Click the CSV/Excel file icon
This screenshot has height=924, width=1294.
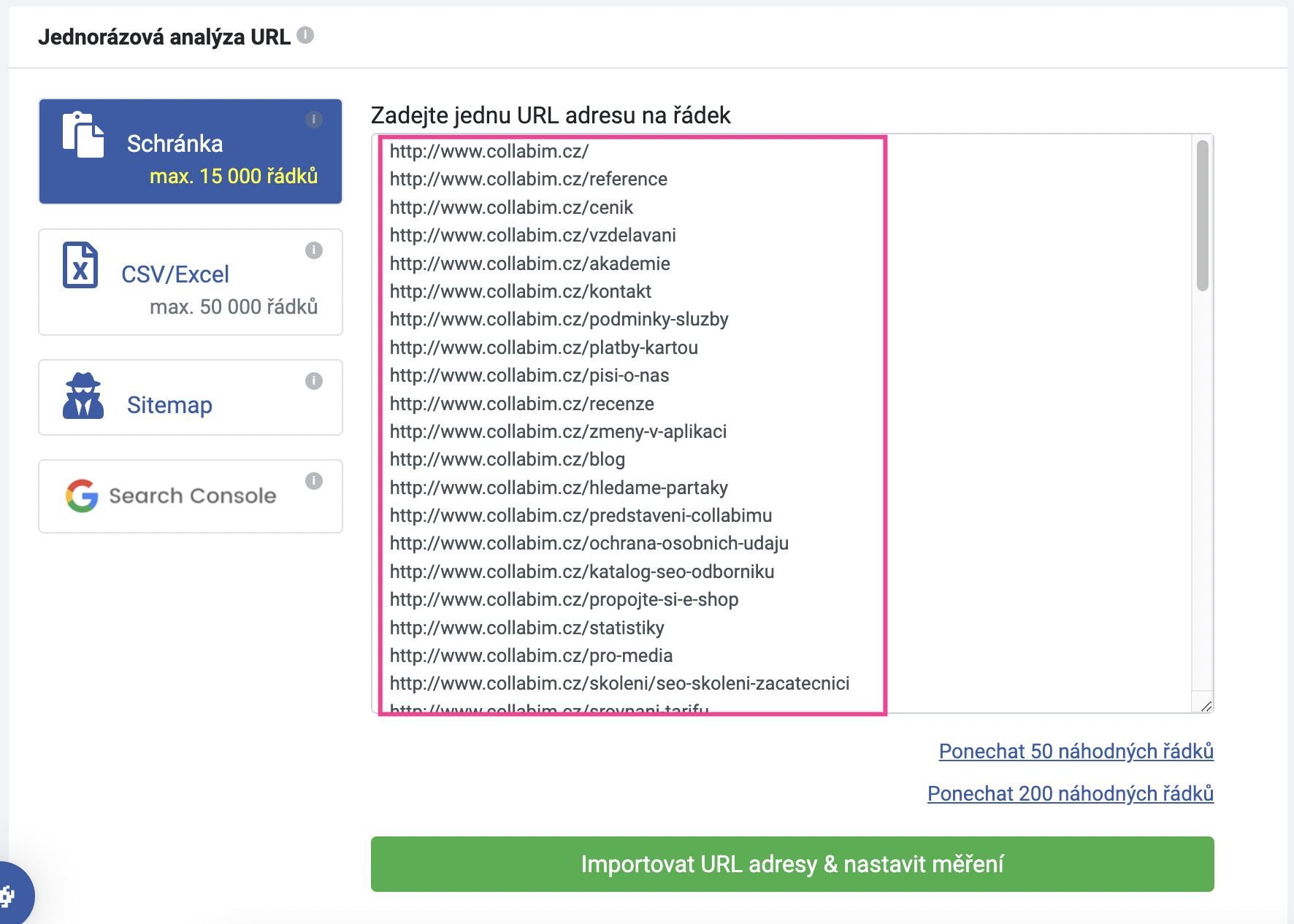click(80, 265)
